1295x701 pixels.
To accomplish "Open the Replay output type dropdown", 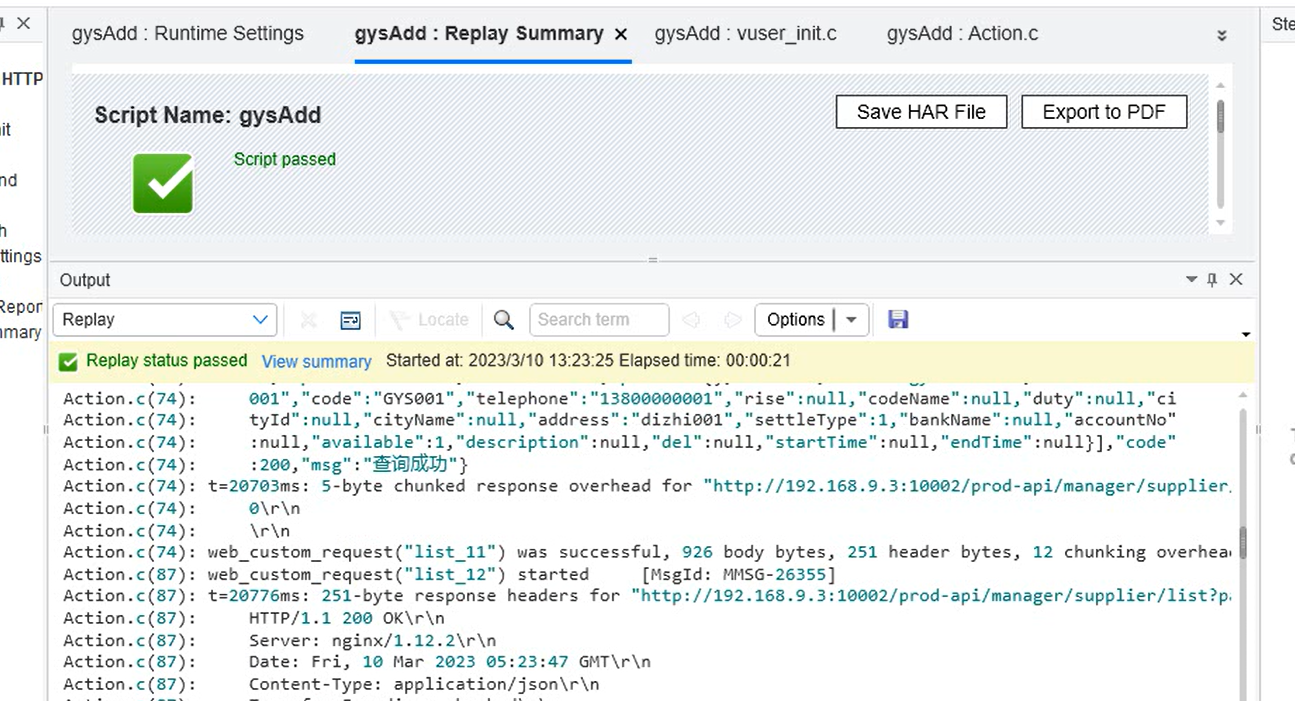I will coord(164,320).
